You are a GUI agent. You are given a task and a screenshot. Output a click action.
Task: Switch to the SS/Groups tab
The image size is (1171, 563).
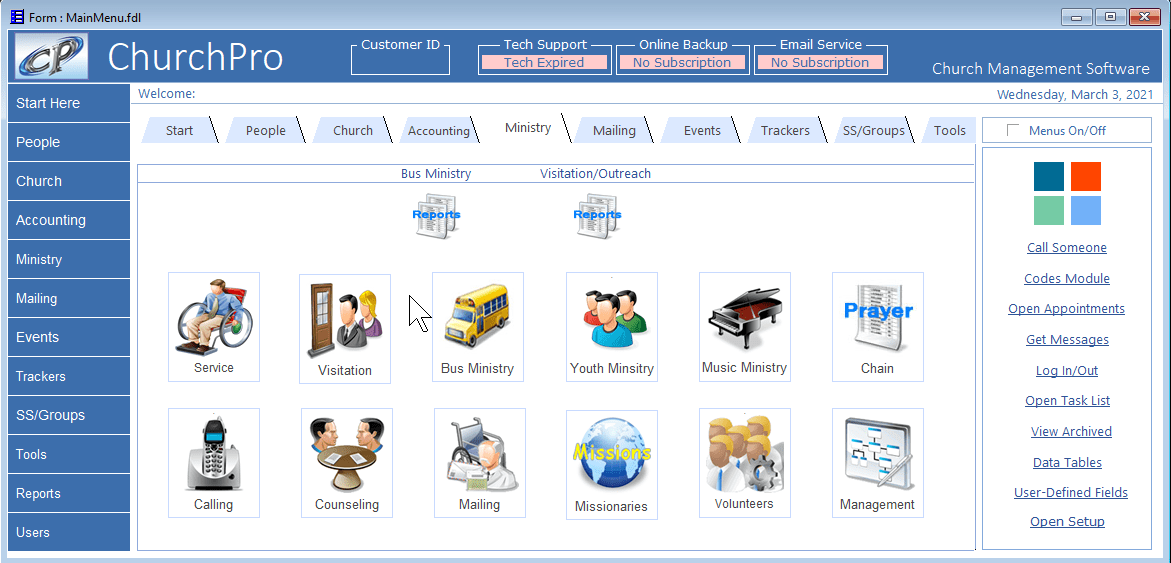[873, 131]
